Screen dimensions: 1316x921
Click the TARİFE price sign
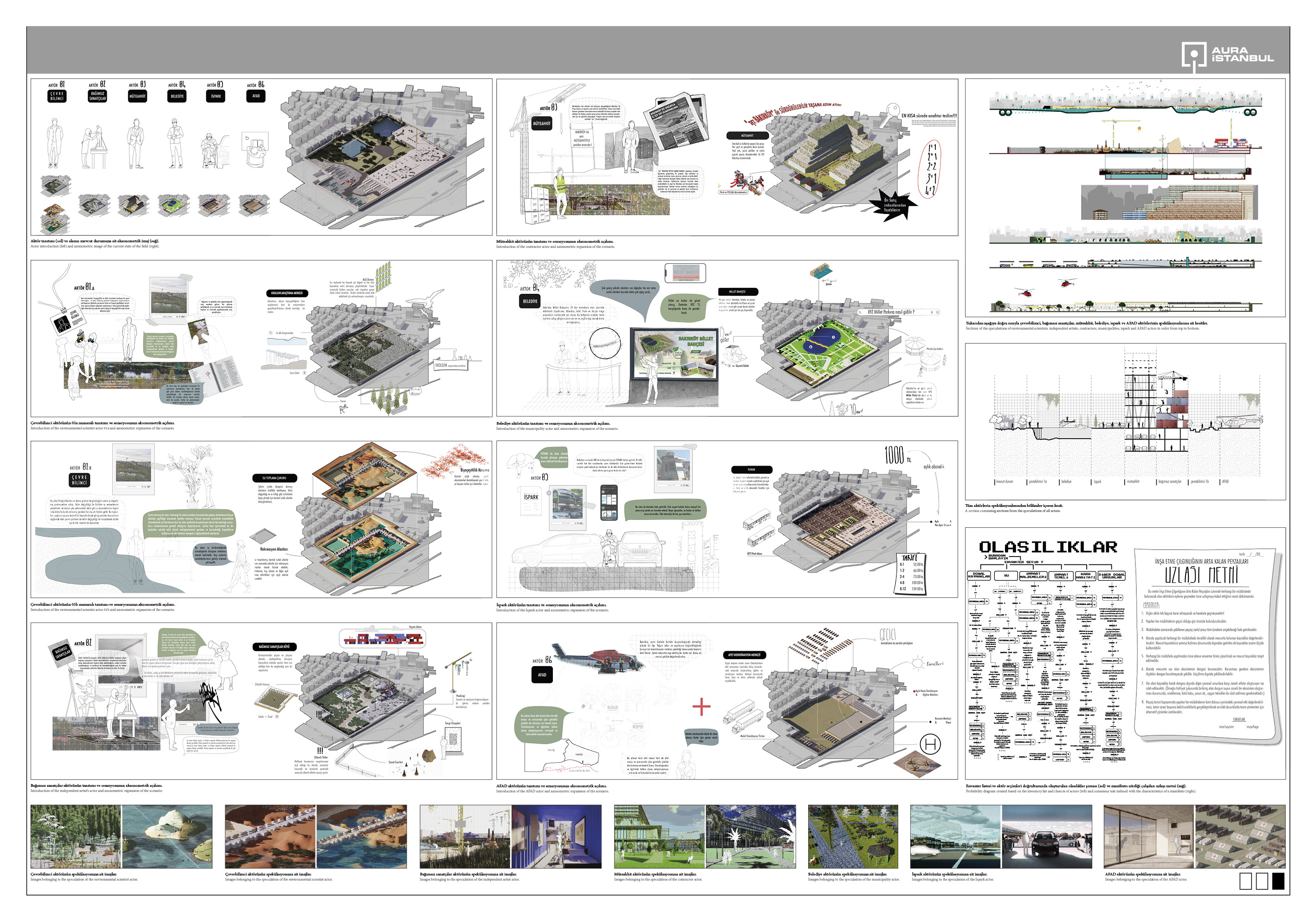pos(910,573)
